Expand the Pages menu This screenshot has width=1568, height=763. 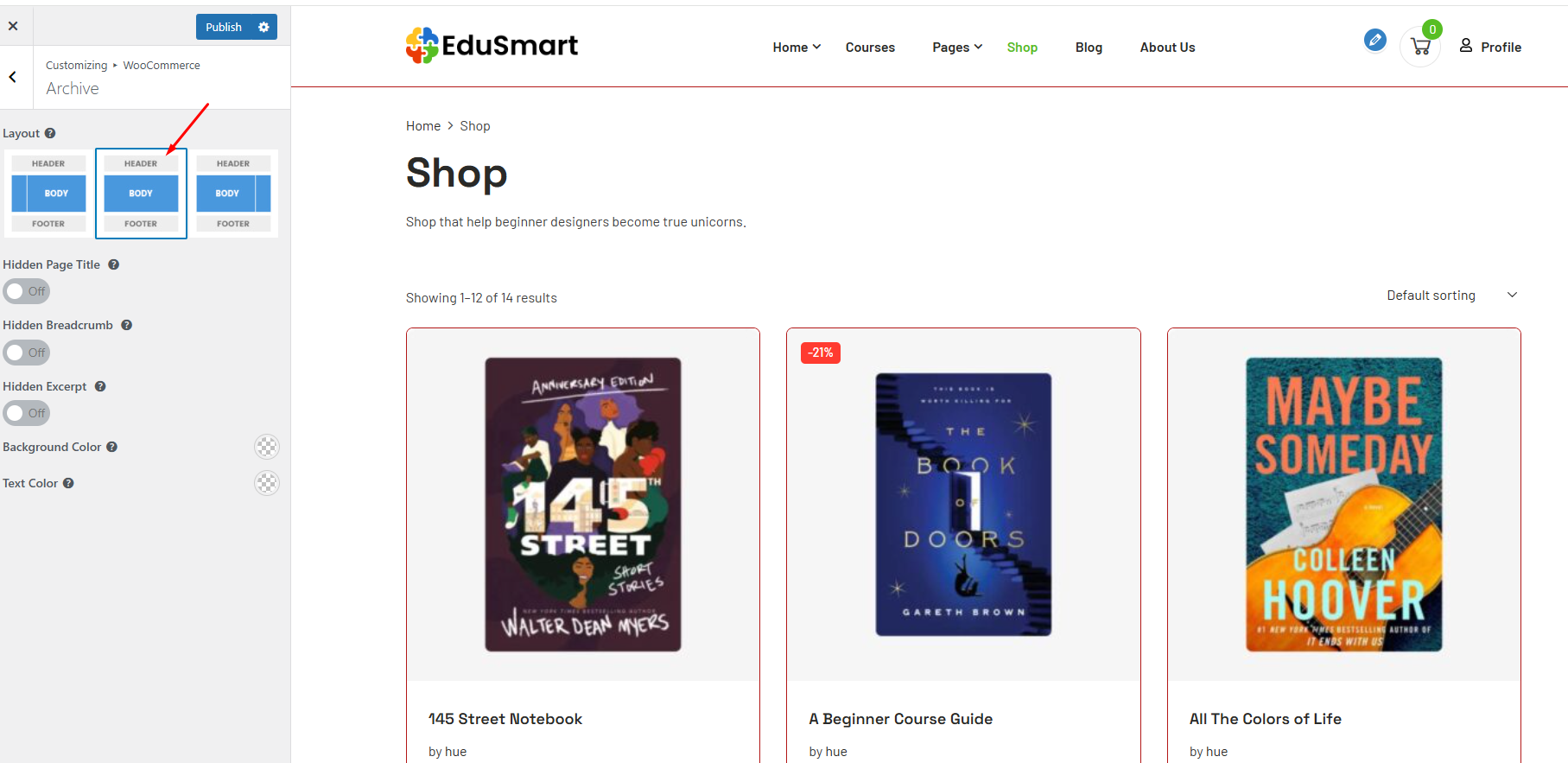957,48
